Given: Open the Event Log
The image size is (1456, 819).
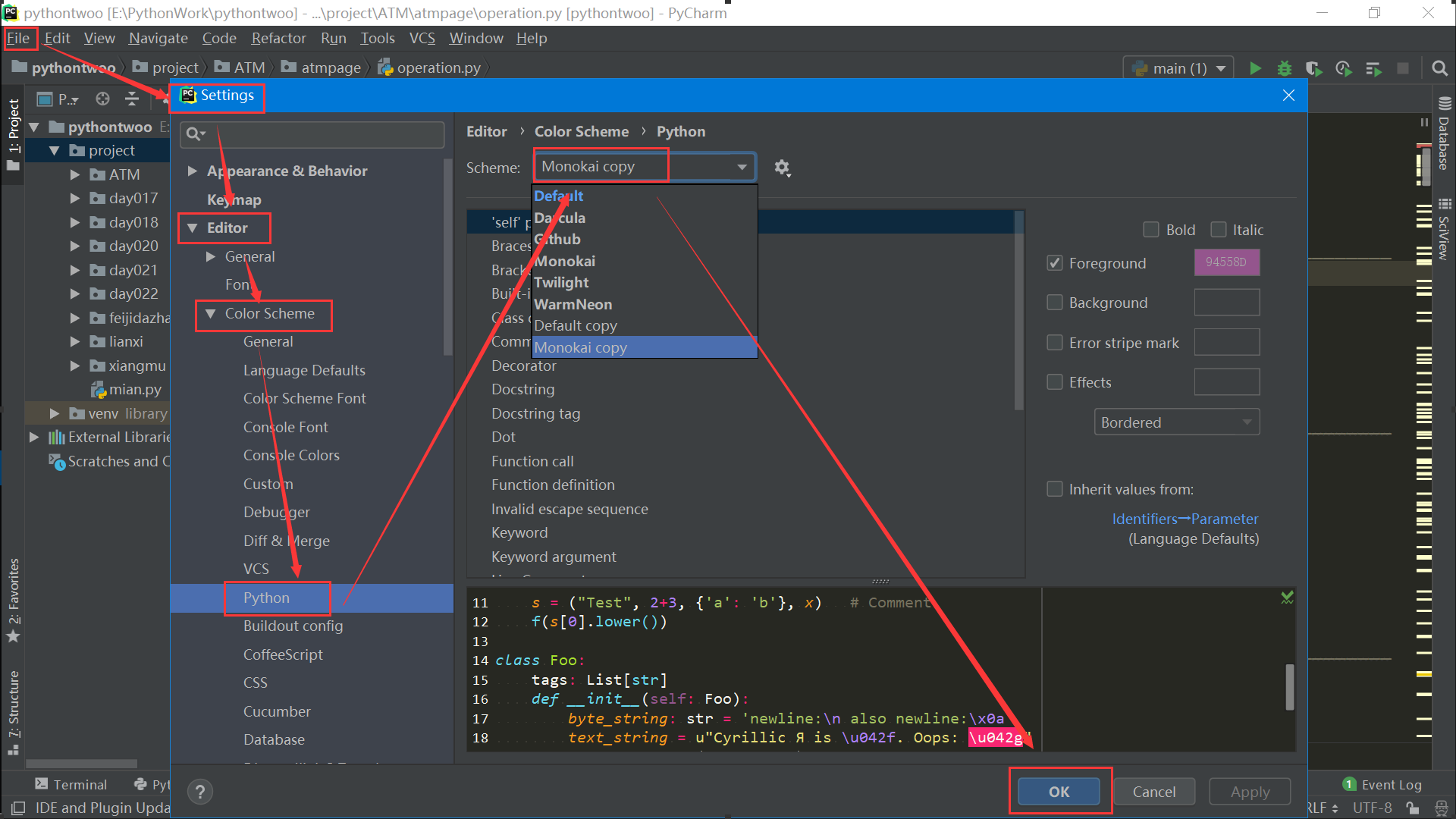Looking at the screenshot, I should pos(1382,784).
